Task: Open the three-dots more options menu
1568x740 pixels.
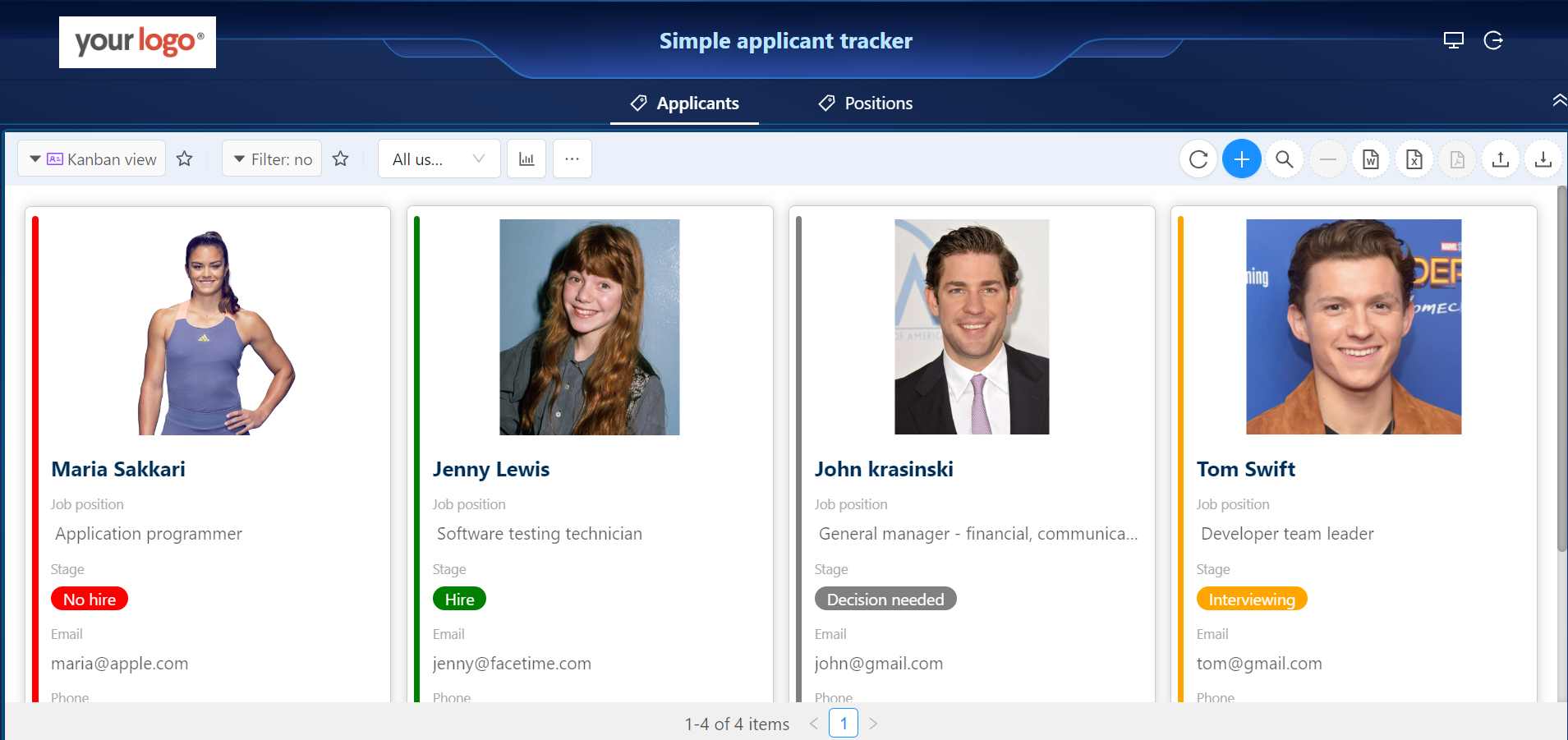Action: point(572,159)
